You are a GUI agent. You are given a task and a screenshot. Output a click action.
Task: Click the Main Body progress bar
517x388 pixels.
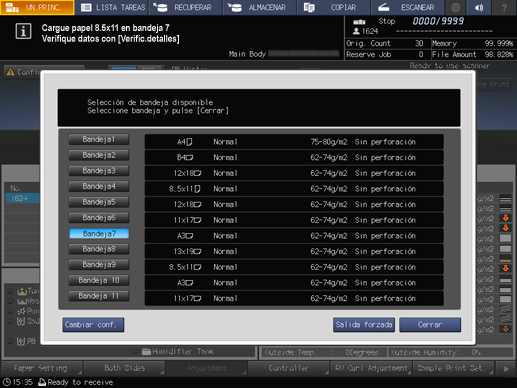click(x=304, y=54)
